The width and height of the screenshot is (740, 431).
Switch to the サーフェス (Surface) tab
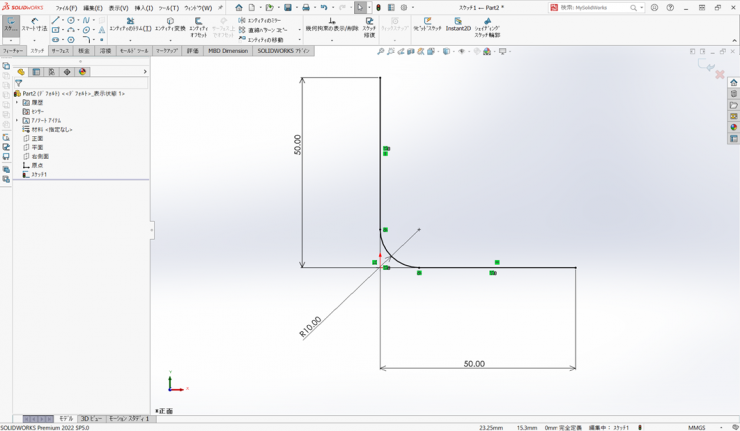60,50
